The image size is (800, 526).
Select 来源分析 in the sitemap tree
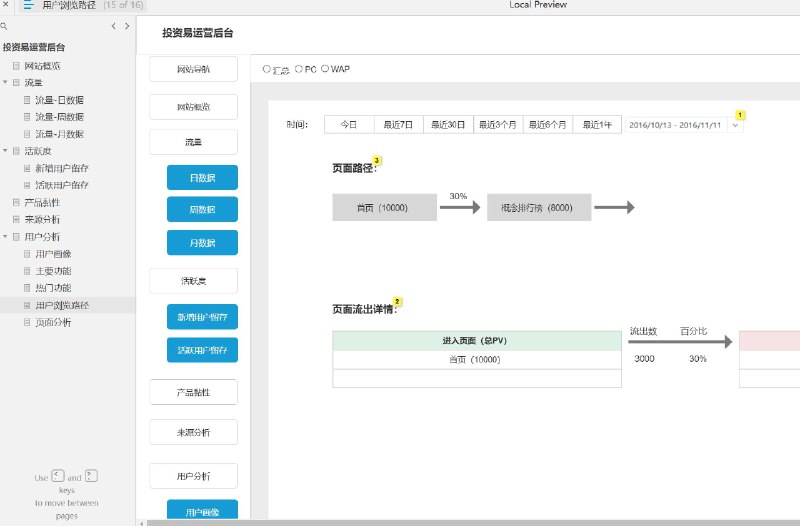point(42,219)
